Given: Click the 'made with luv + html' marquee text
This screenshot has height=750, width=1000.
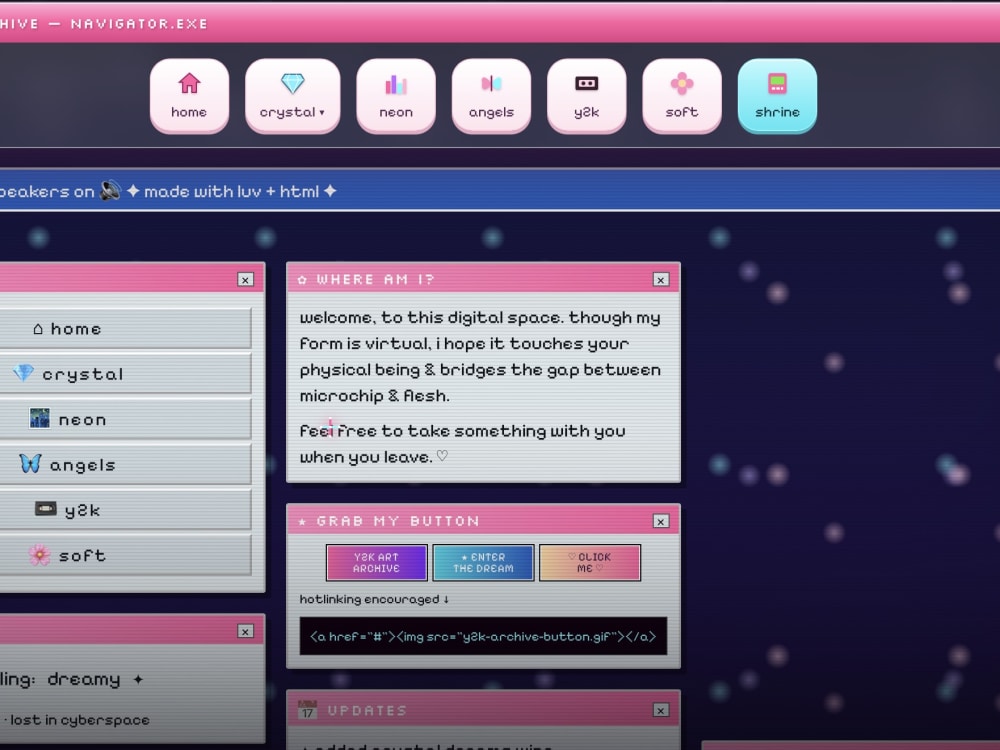Looking at the screenshot, I should point(232,191).
